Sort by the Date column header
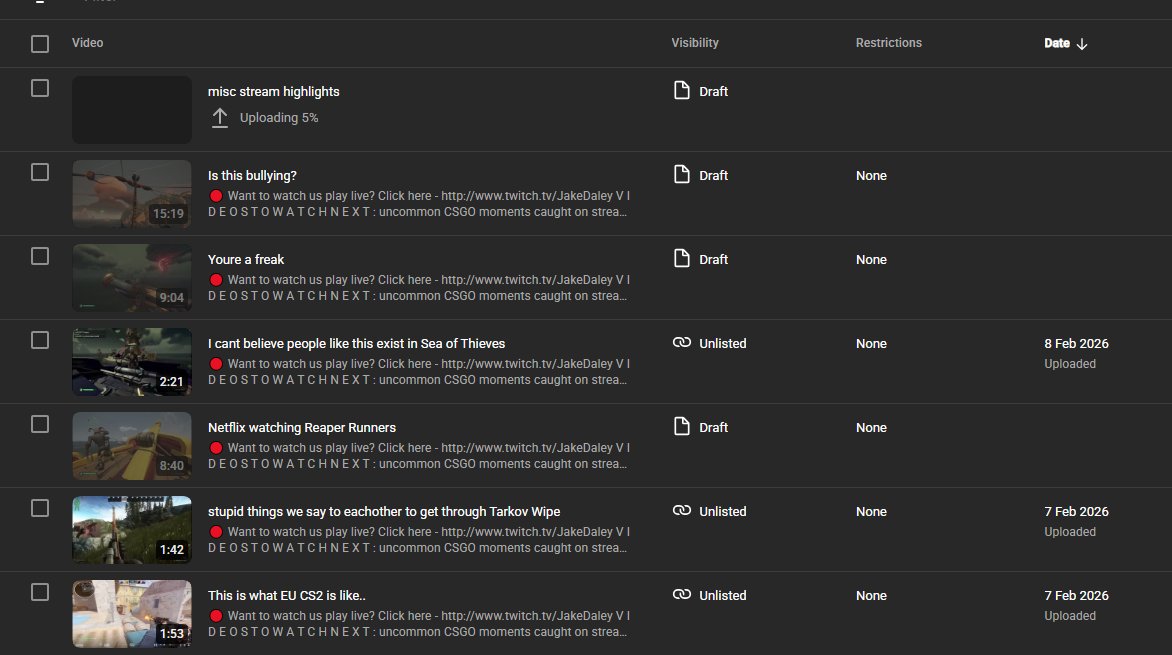Screen dimensions: 1172x655 coord(1057,43)
